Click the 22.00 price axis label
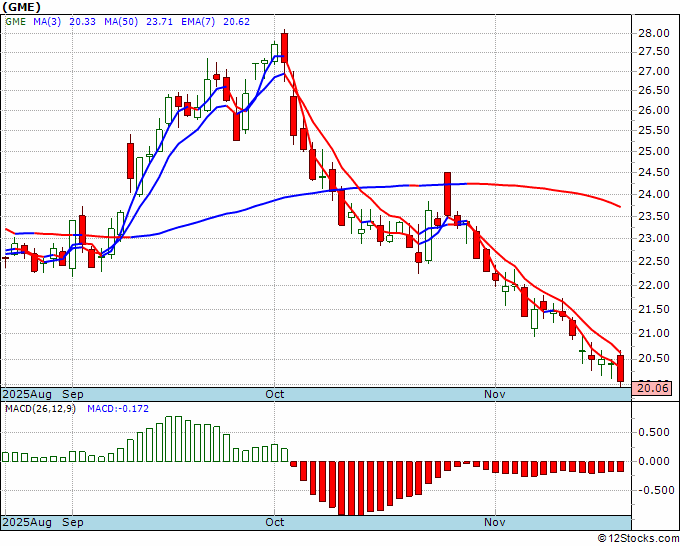Viewport: 680px width, 546px height. [654, 285]
